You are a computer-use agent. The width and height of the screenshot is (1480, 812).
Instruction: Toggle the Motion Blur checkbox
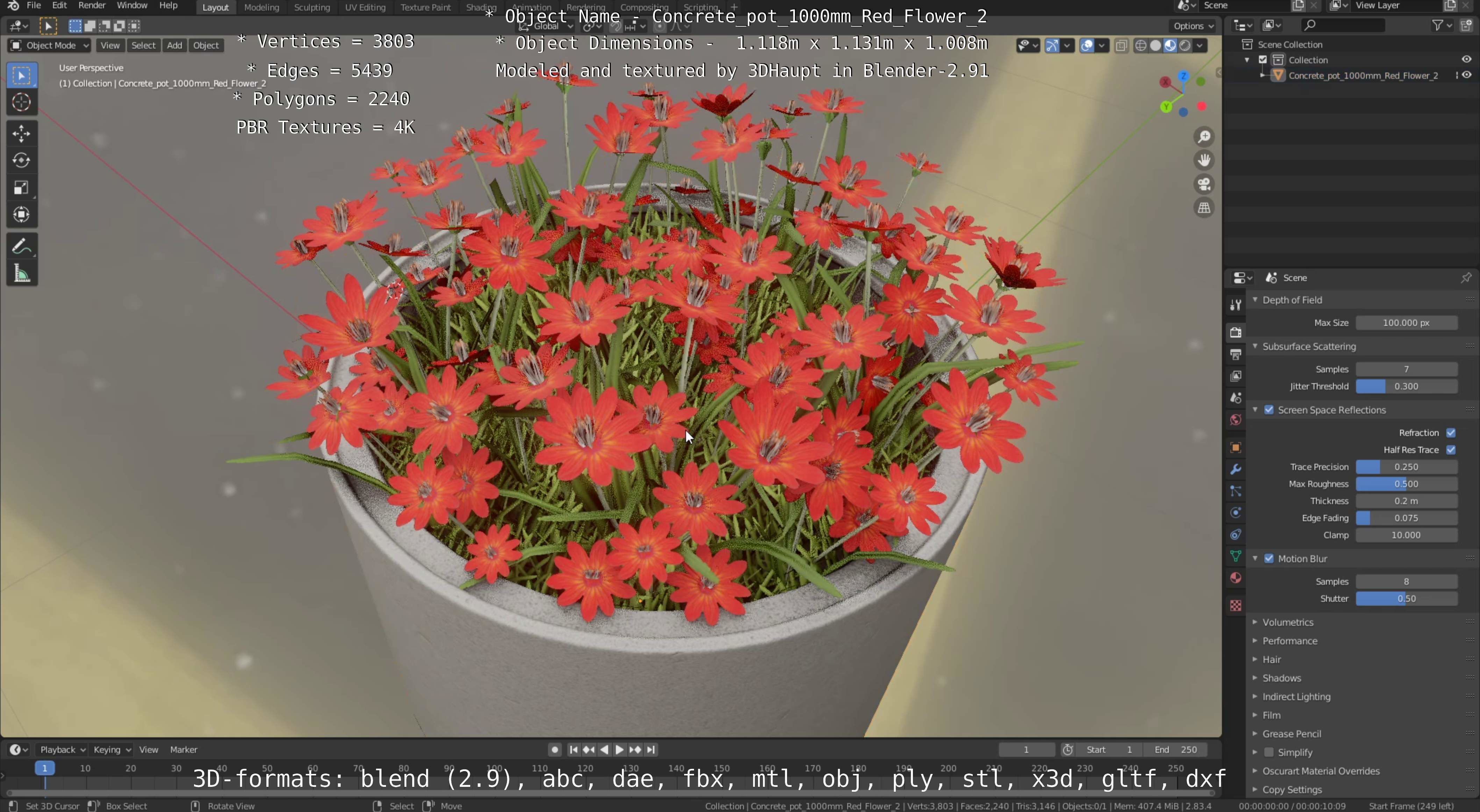[1268, 559]
